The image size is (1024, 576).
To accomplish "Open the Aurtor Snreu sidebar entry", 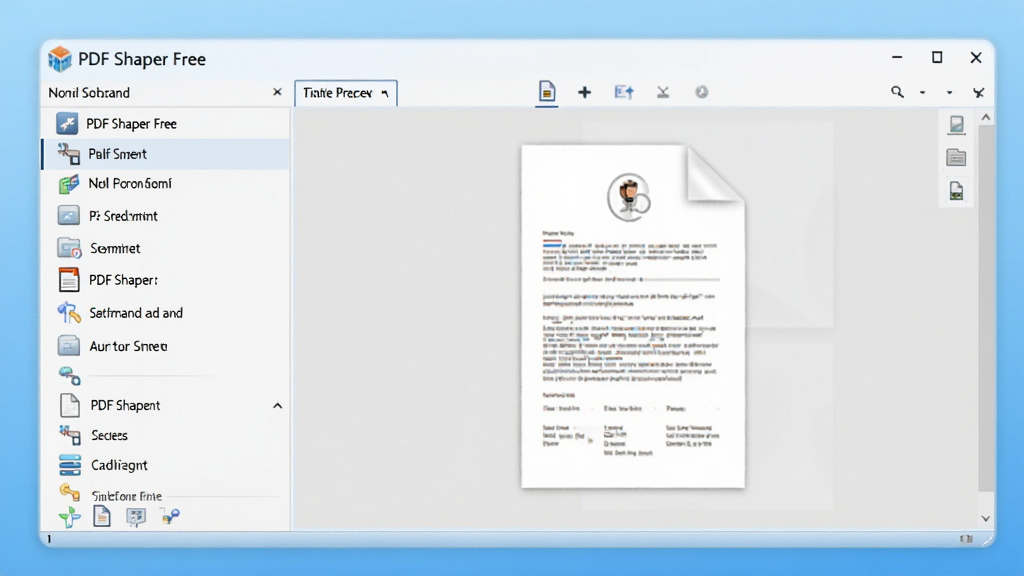I will pyautogui.click(x=166, y=346).
